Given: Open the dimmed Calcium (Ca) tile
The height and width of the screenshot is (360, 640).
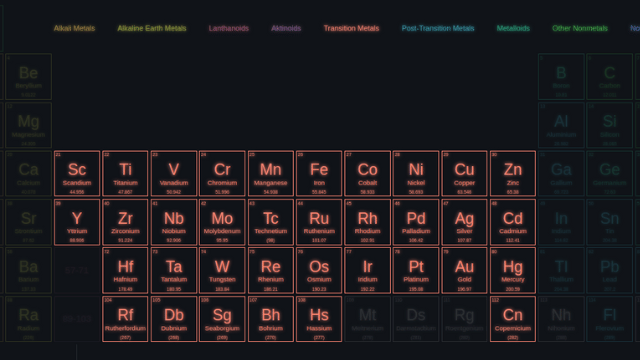Looking at the screenshot, I should coord(29,173).
